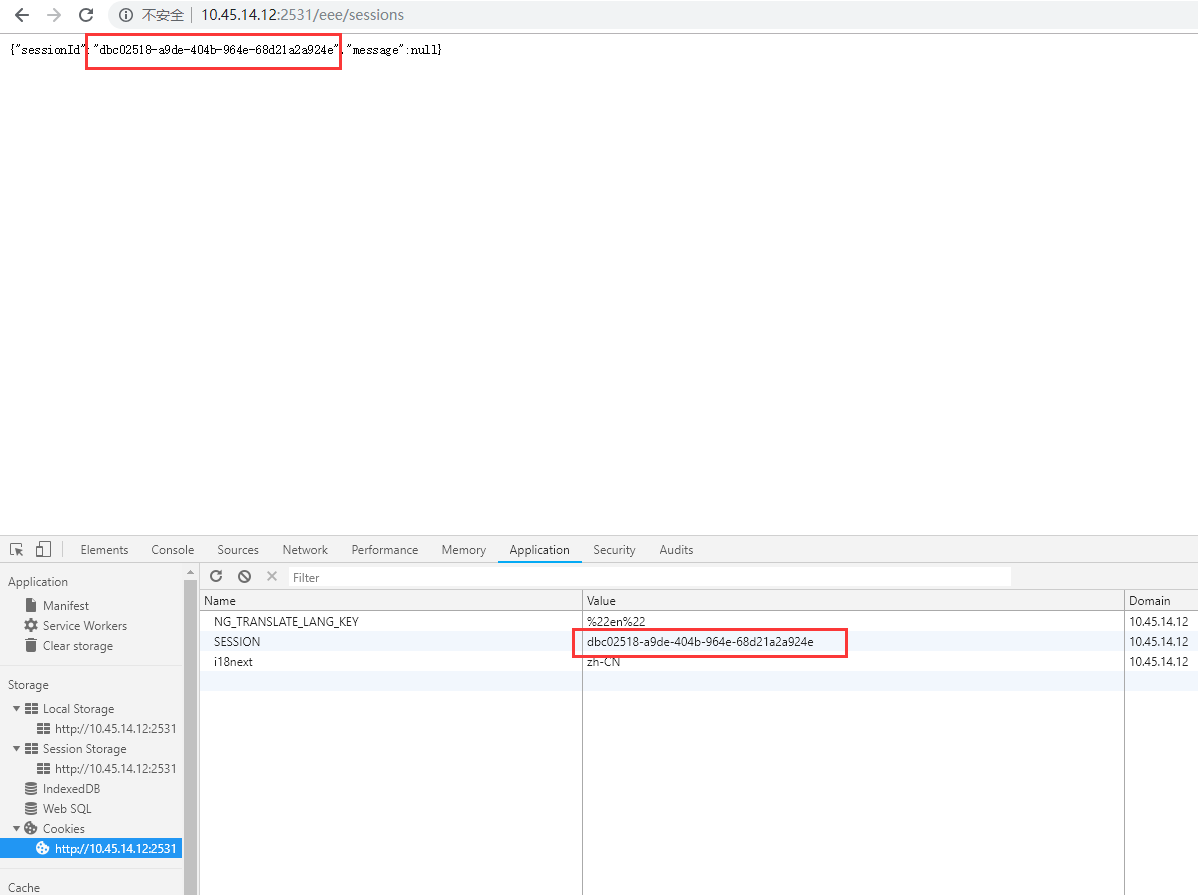Switch to the Memory tab
The width and height of the screenshot is (1198, 895).
(463, 550)
